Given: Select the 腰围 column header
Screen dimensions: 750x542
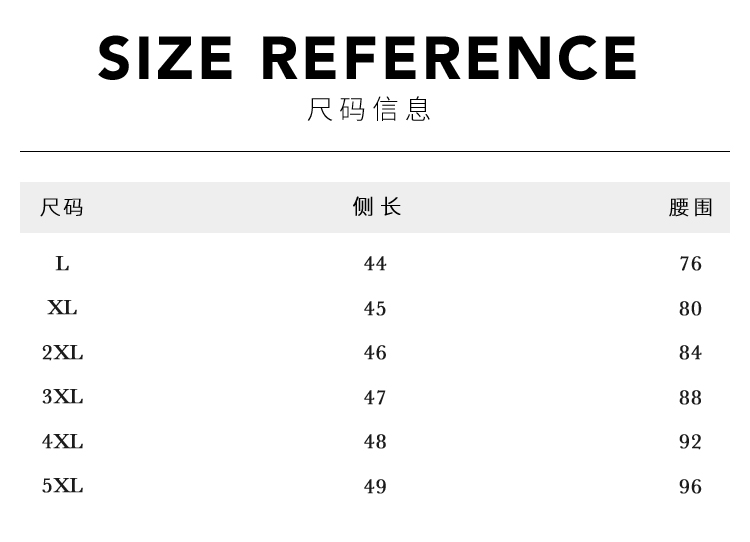Looking at the screenshot, I should (690, 208).
